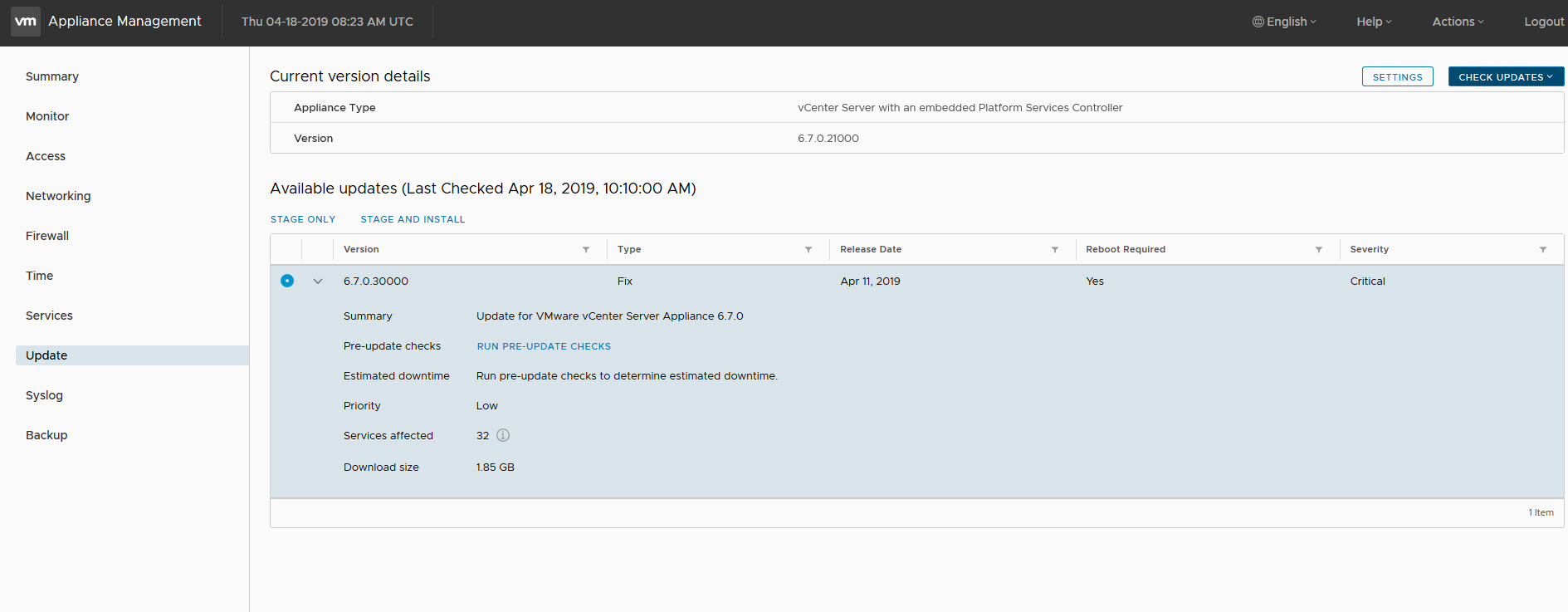Click Stage and Install
The image size is (1568, 612).
point(413,219)
